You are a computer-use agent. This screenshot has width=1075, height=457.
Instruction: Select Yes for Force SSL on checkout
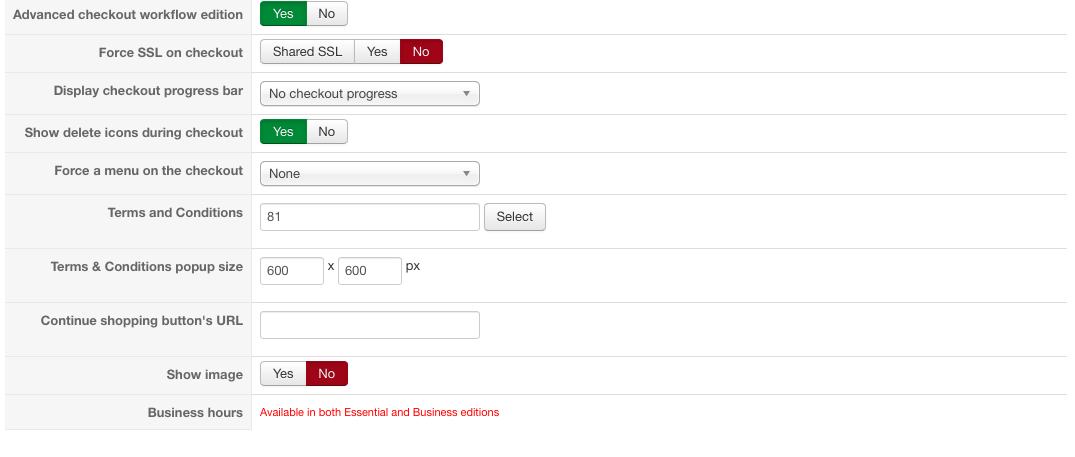point(377,52)
